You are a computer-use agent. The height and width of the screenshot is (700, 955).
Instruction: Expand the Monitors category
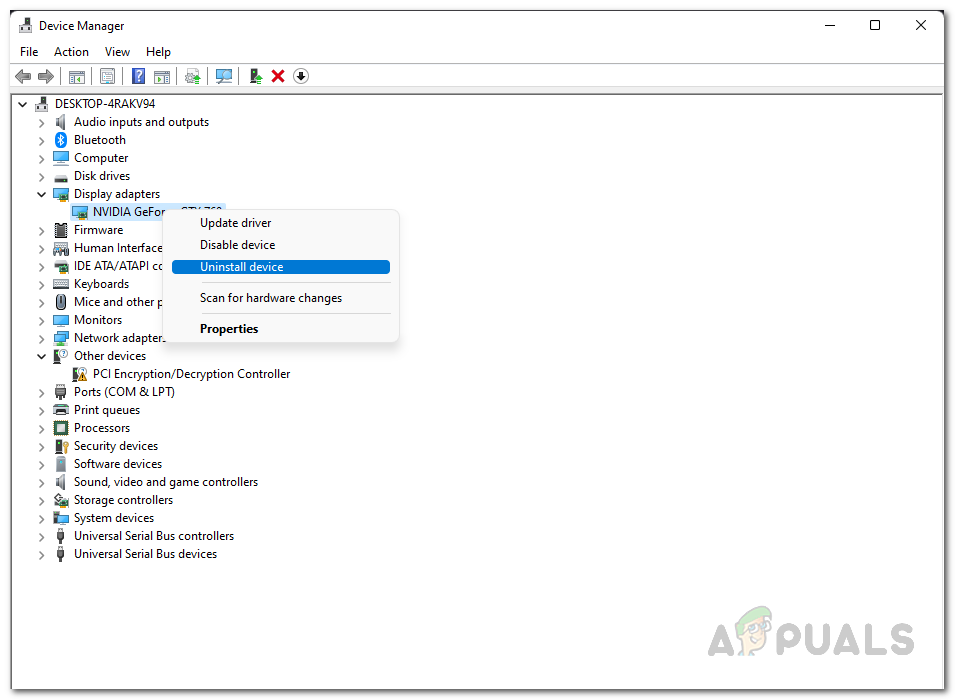click(41, 320)
